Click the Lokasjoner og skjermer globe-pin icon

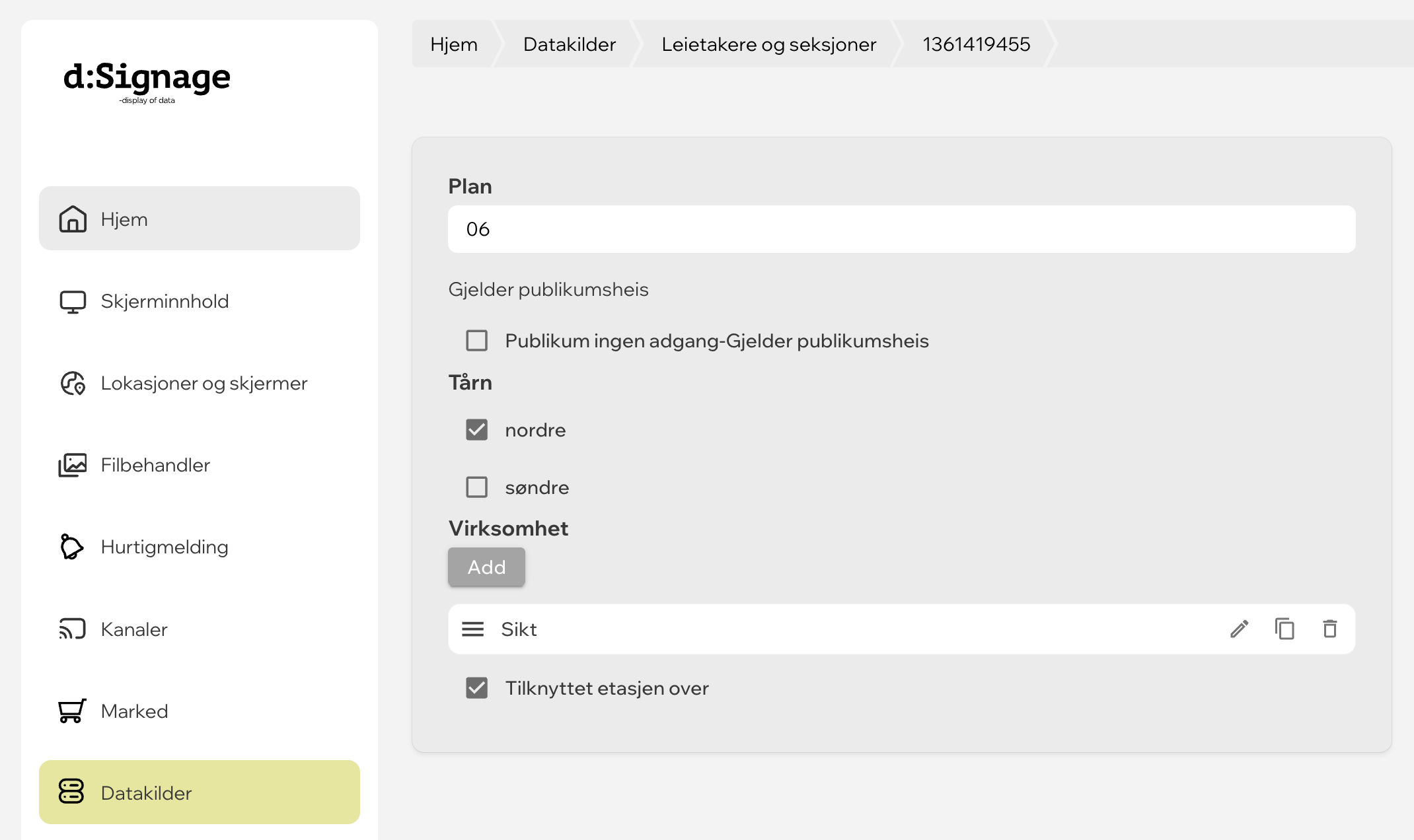[x=73, y=383]
